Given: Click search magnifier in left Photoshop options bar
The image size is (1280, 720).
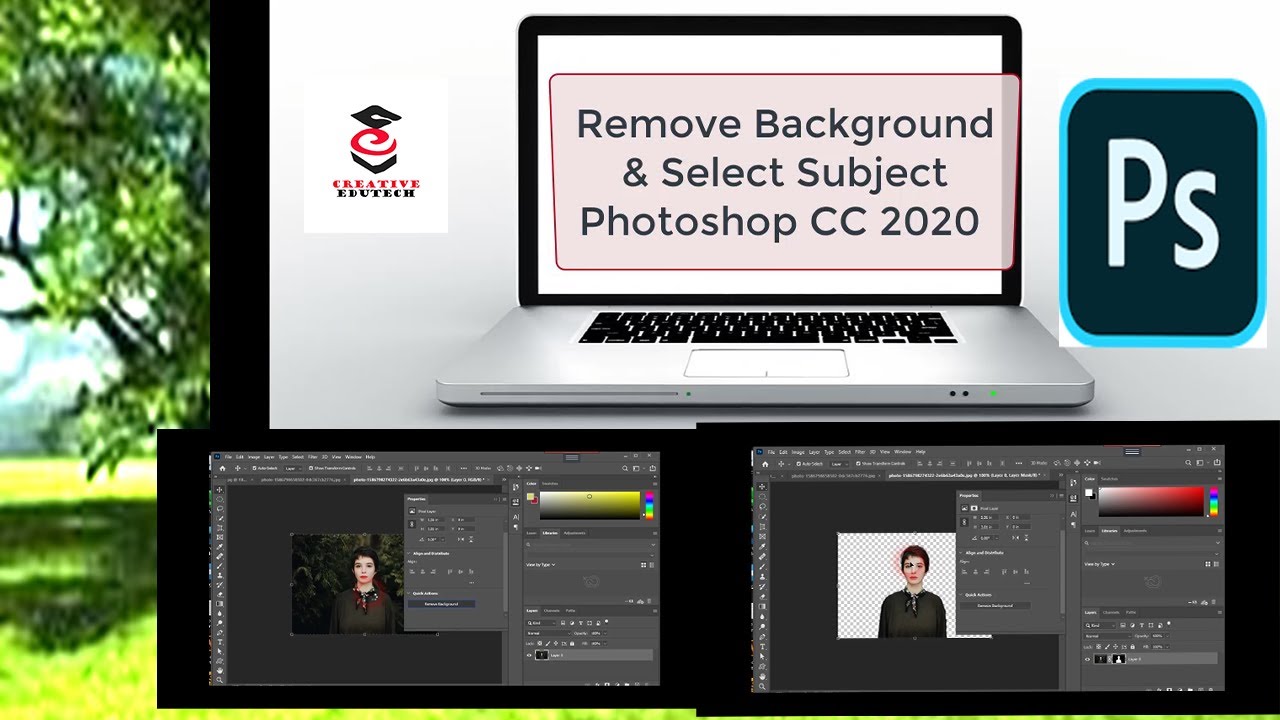Looking at the screenshot, I should [625, 468].
